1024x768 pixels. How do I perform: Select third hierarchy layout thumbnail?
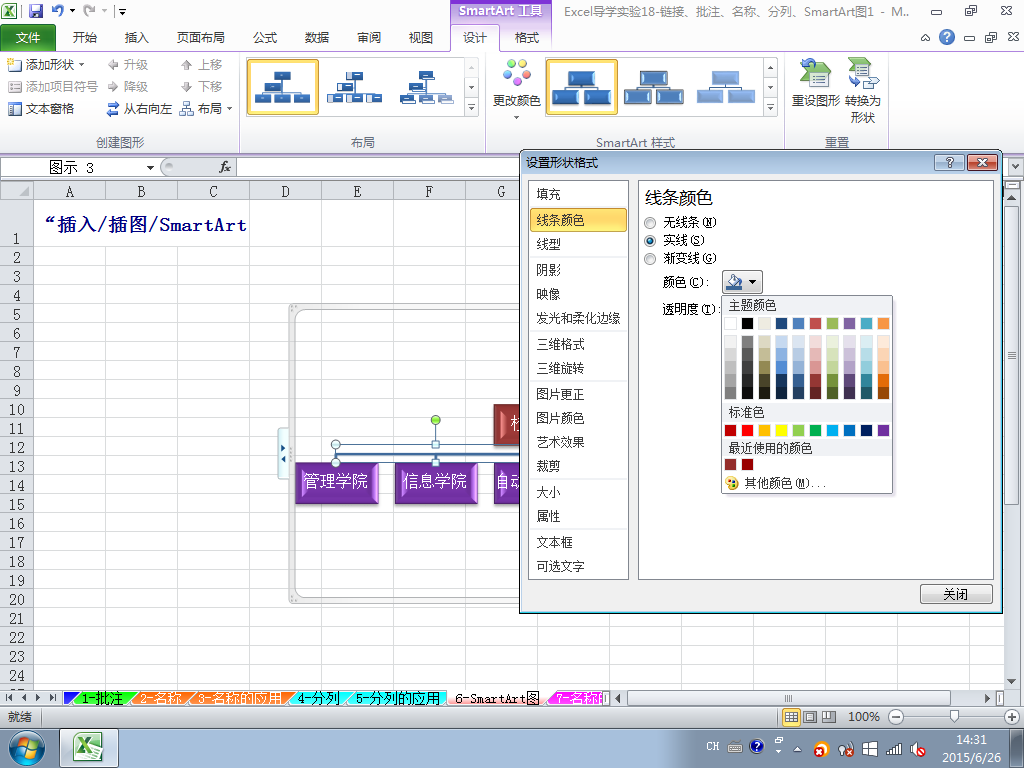click(426, 87)
